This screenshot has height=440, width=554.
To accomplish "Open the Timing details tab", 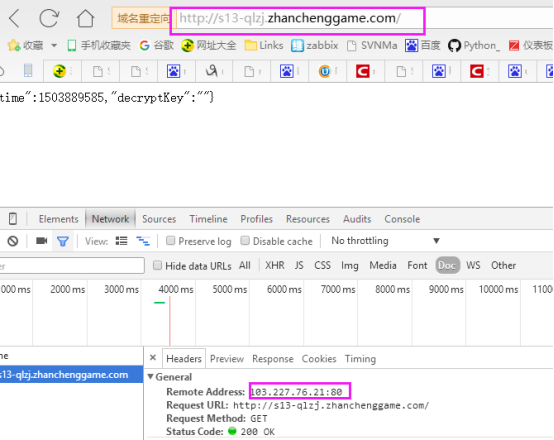I will 360,359.
